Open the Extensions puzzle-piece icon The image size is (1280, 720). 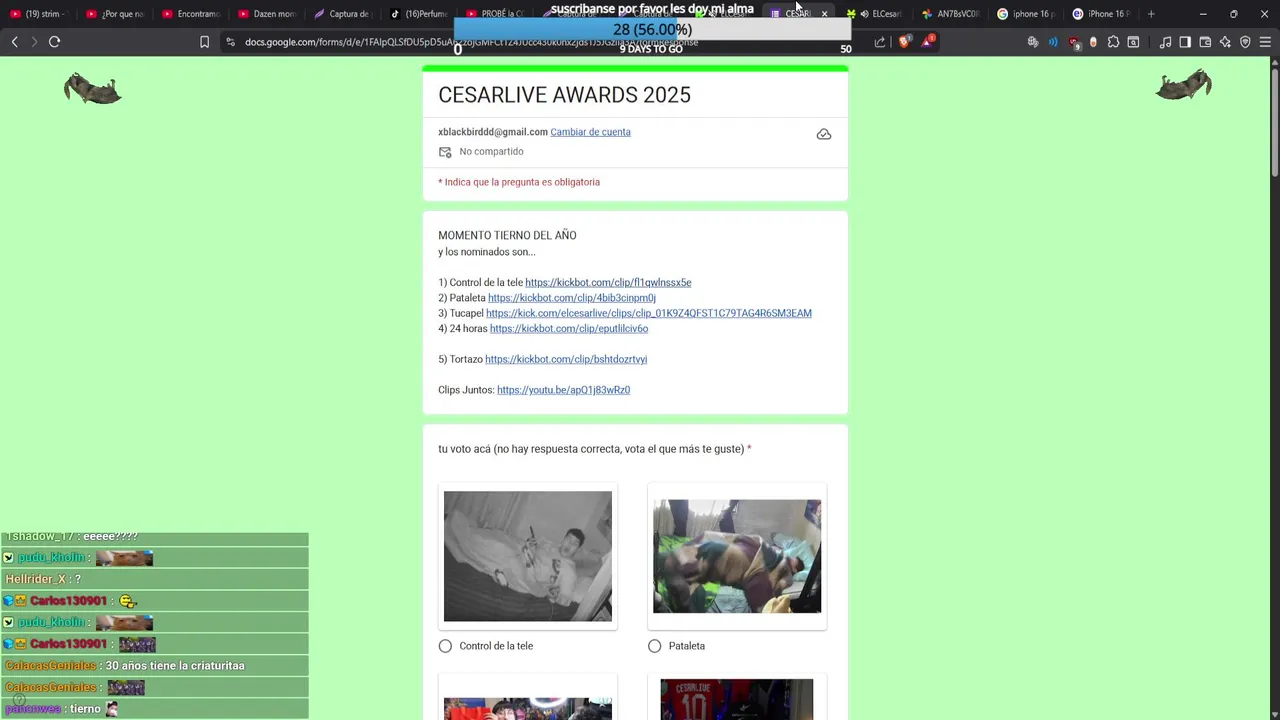pyautogui.click(x=1113, y=42)
